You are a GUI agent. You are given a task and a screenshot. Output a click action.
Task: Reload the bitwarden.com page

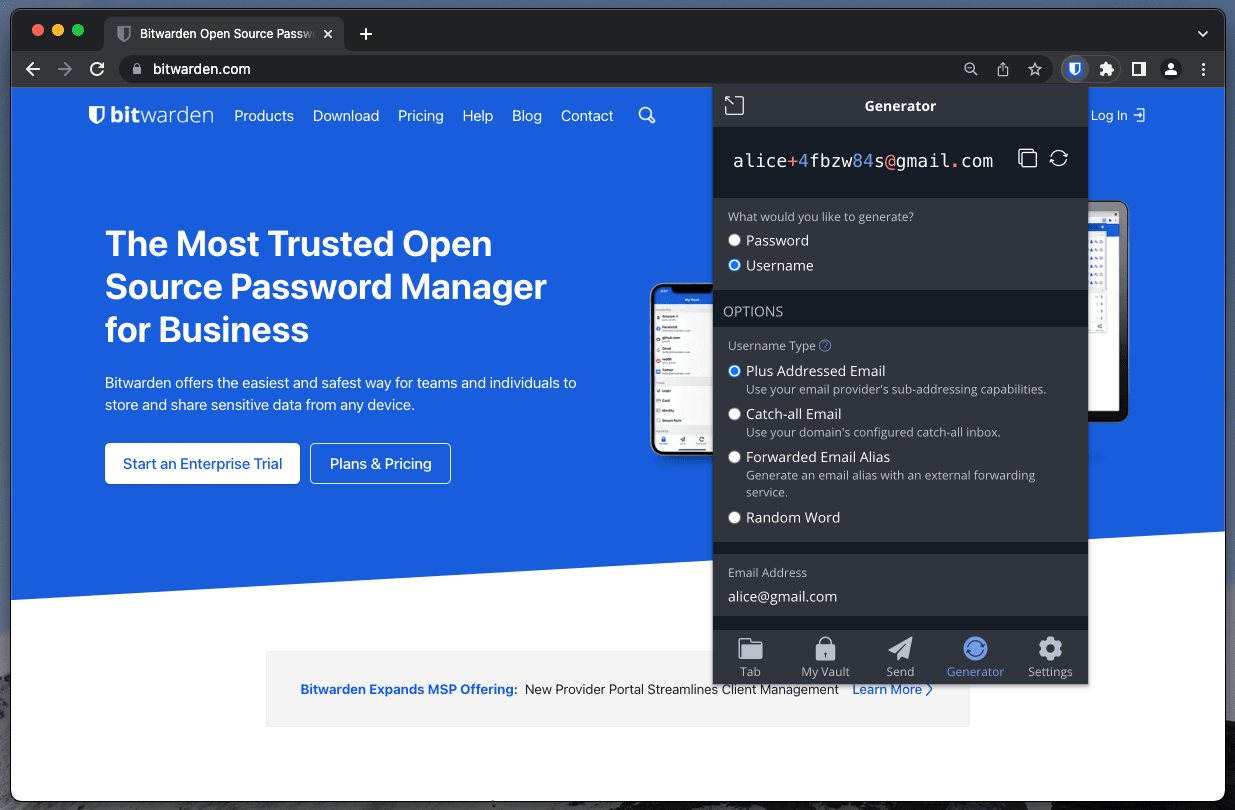[x=97, y=69]
